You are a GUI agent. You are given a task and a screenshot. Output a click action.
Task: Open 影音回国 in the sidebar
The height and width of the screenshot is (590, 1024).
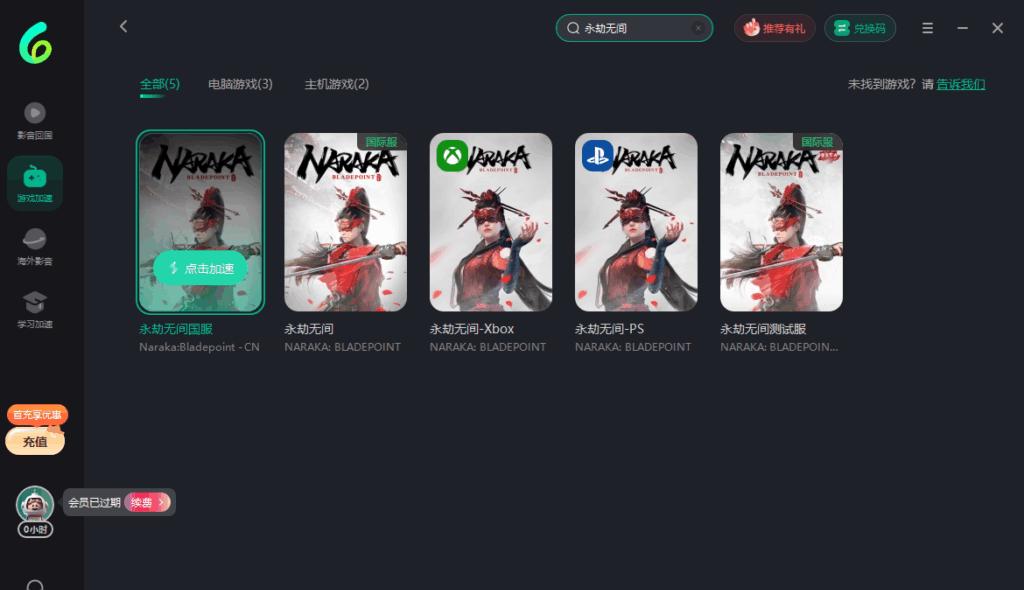(35, 122)
